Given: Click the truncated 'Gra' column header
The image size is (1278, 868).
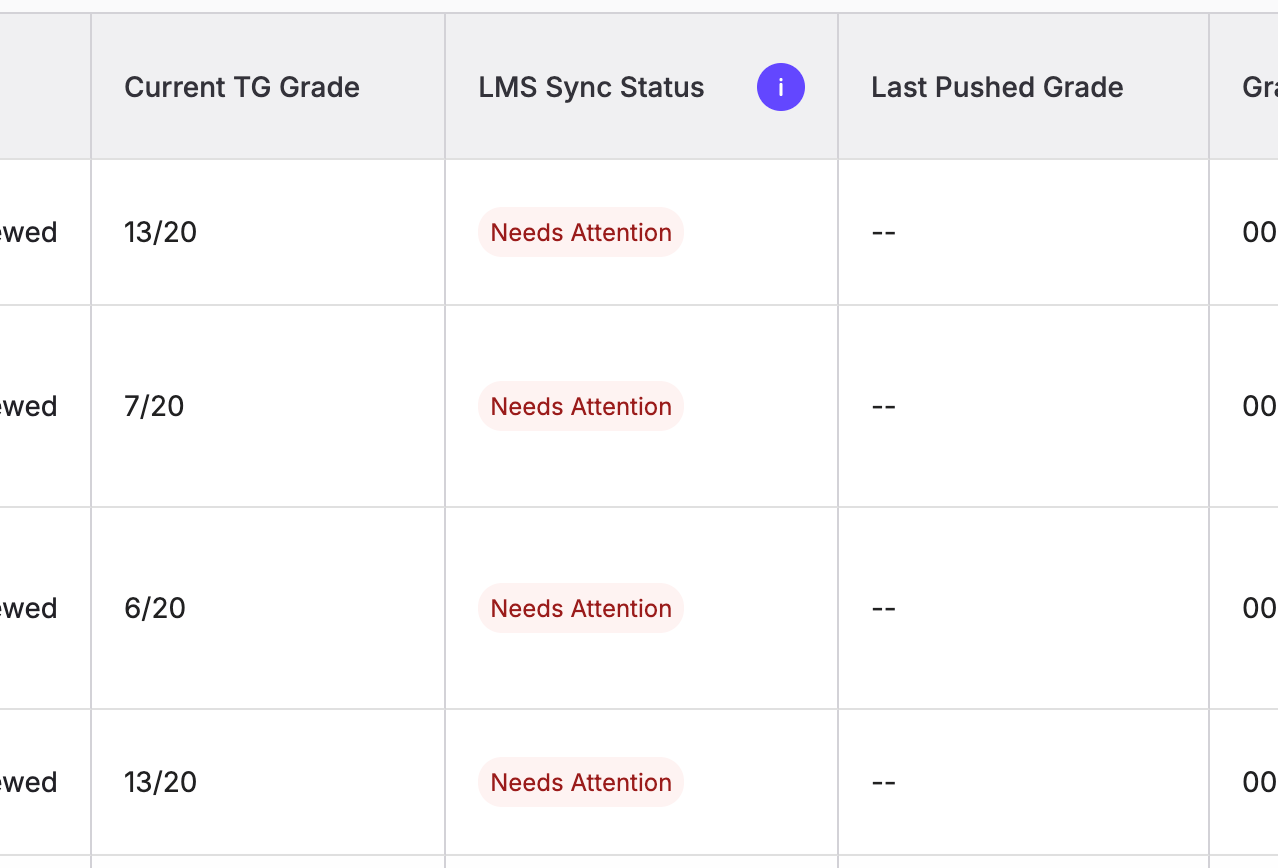Looking at the screenshot, I should (1260, 87).
